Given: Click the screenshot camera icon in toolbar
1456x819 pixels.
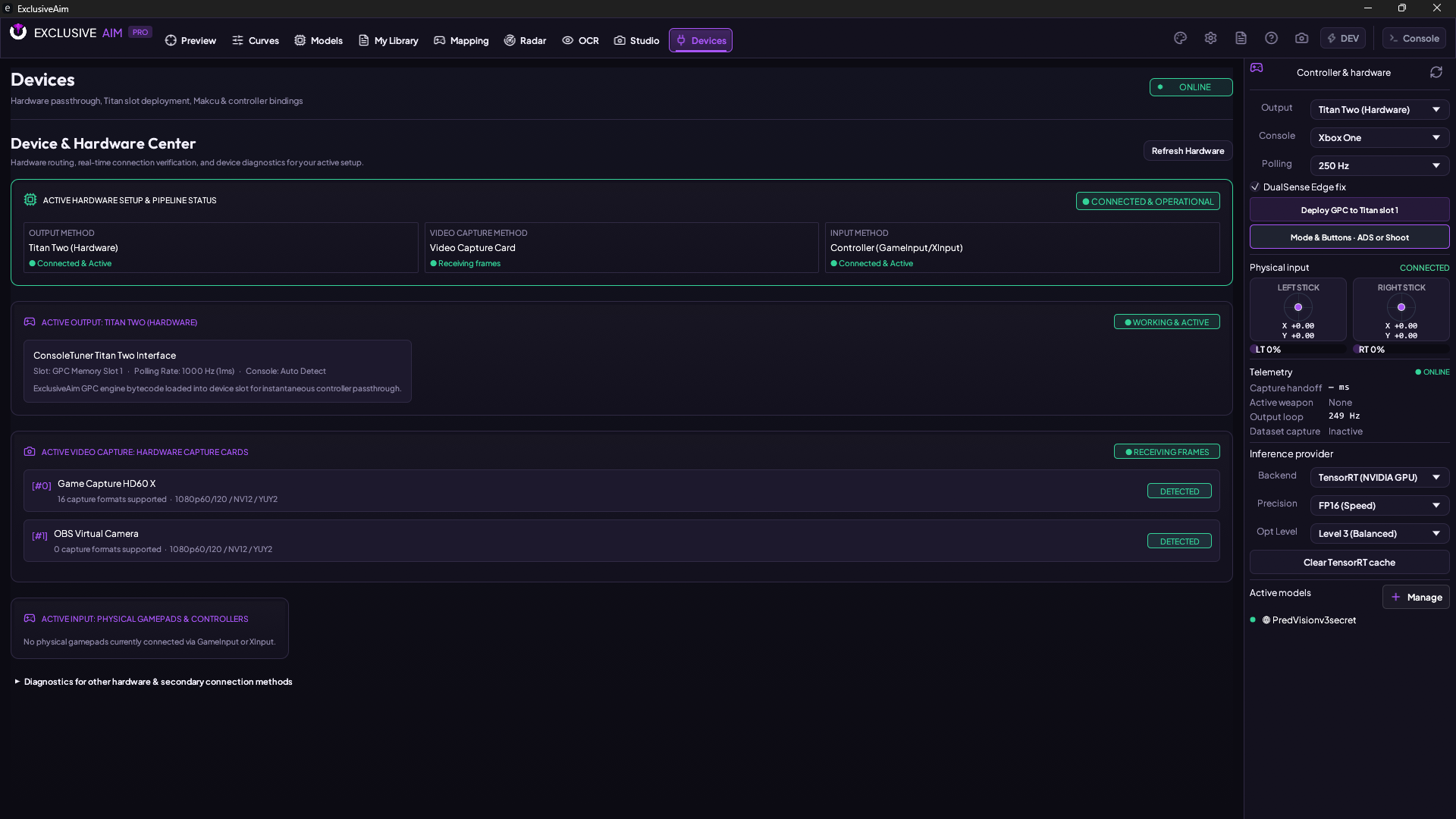Looking at the screenshot, I should [x=1301, y=38].
